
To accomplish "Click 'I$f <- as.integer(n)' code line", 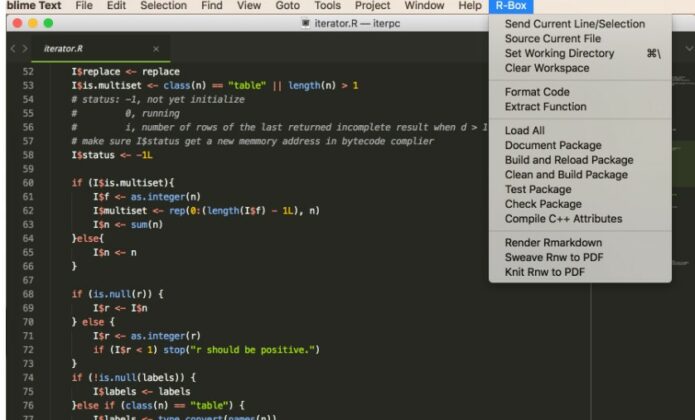I will click(x=147, y=197).
